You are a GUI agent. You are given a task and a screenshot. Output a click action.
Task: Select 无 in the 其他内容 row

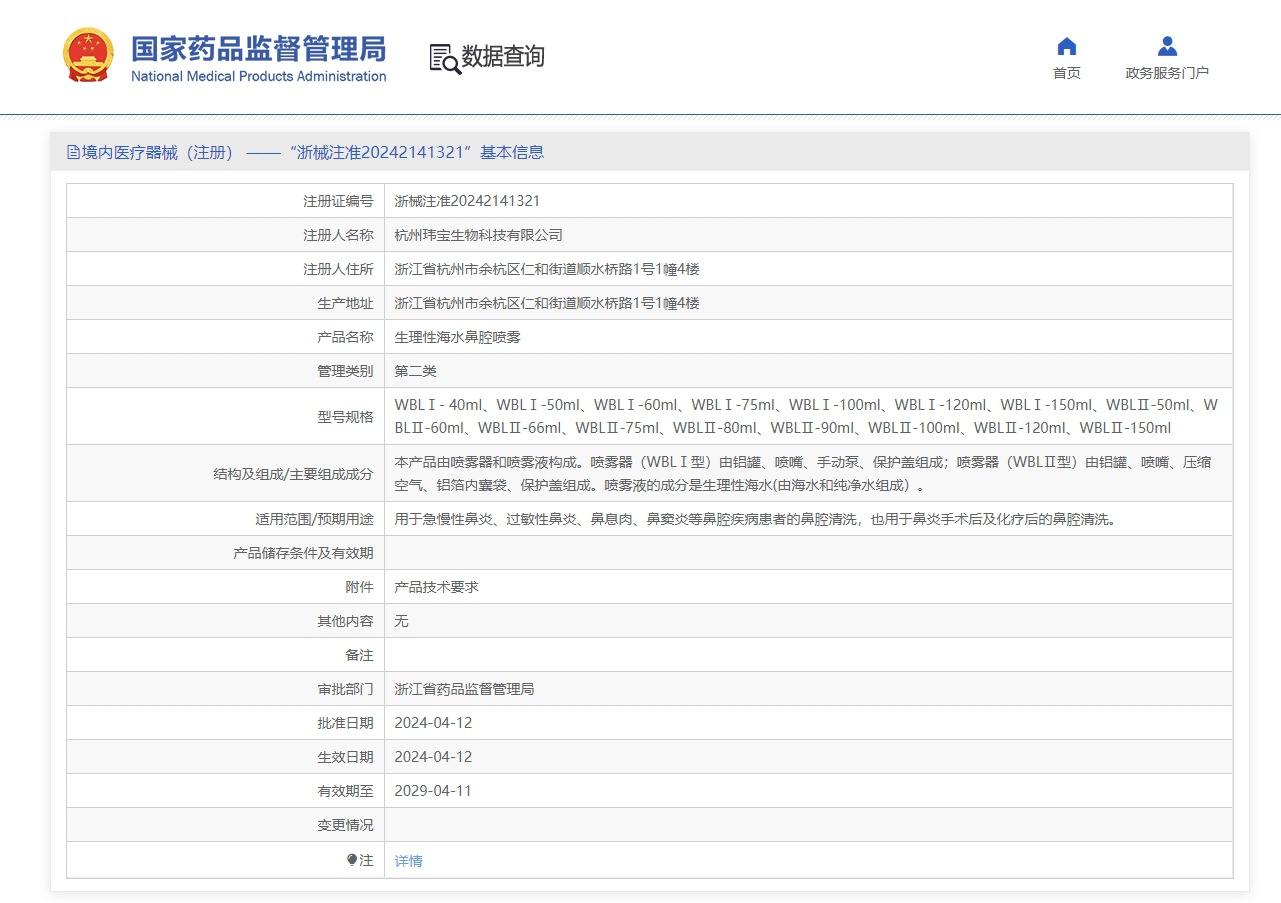402,621
